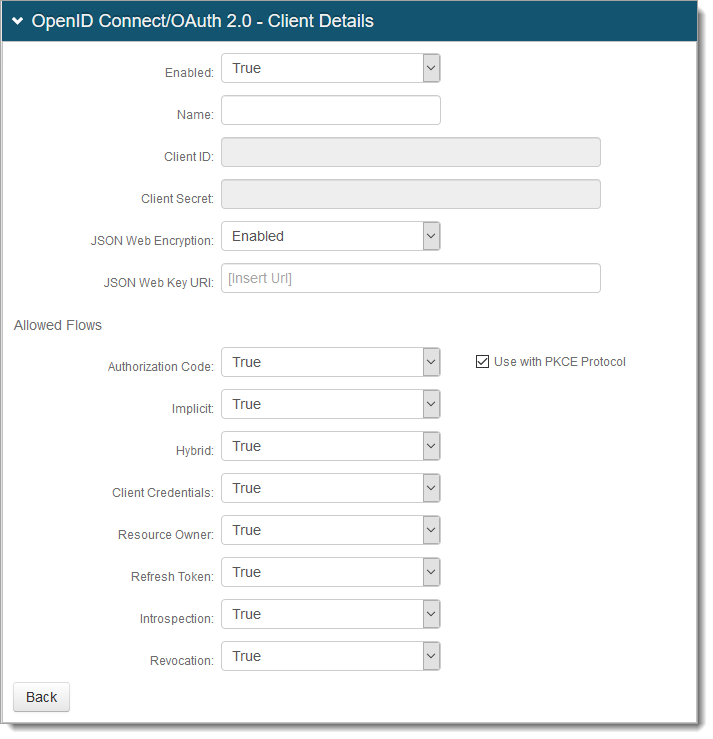Open the Implicit flow dropdown

click(330, 405)
